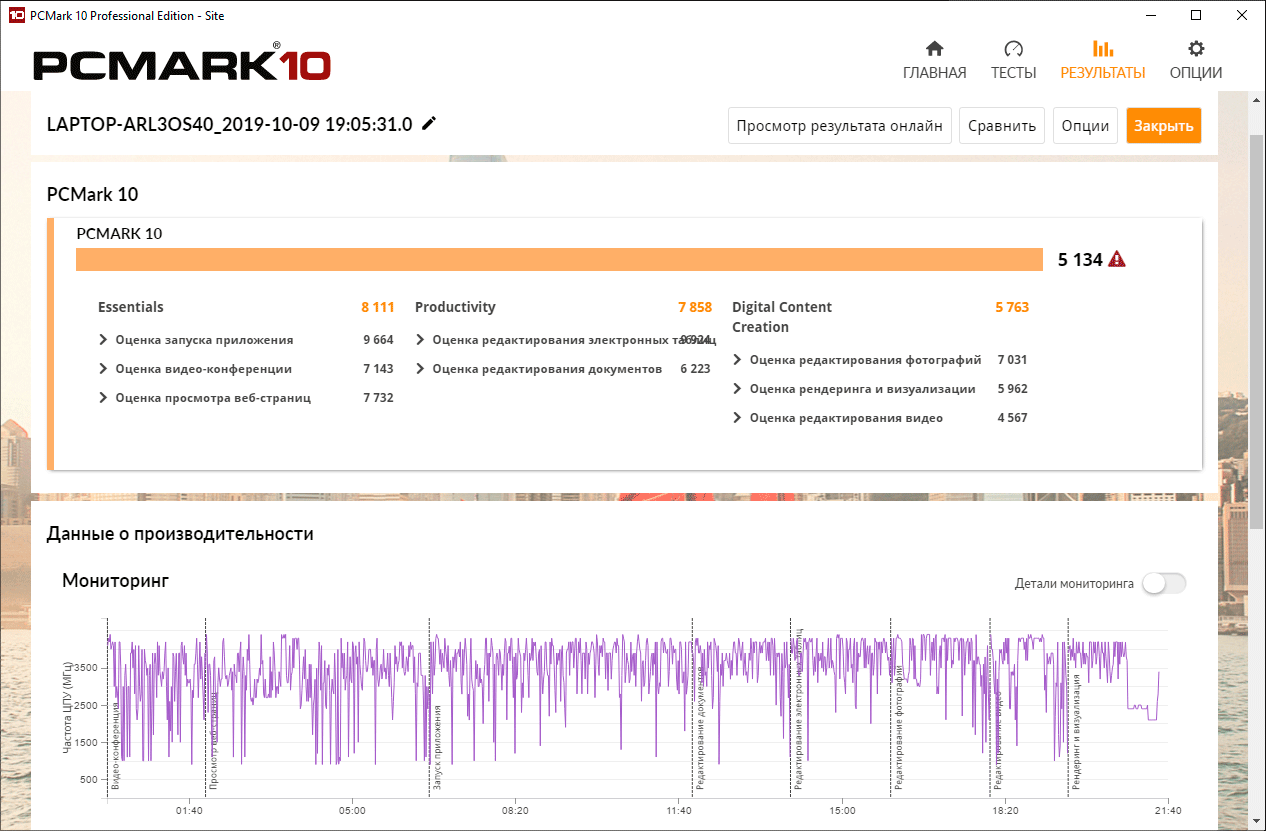Click the Essentials score 8 111
1266x831 pixels.
[x=377, y=307]
